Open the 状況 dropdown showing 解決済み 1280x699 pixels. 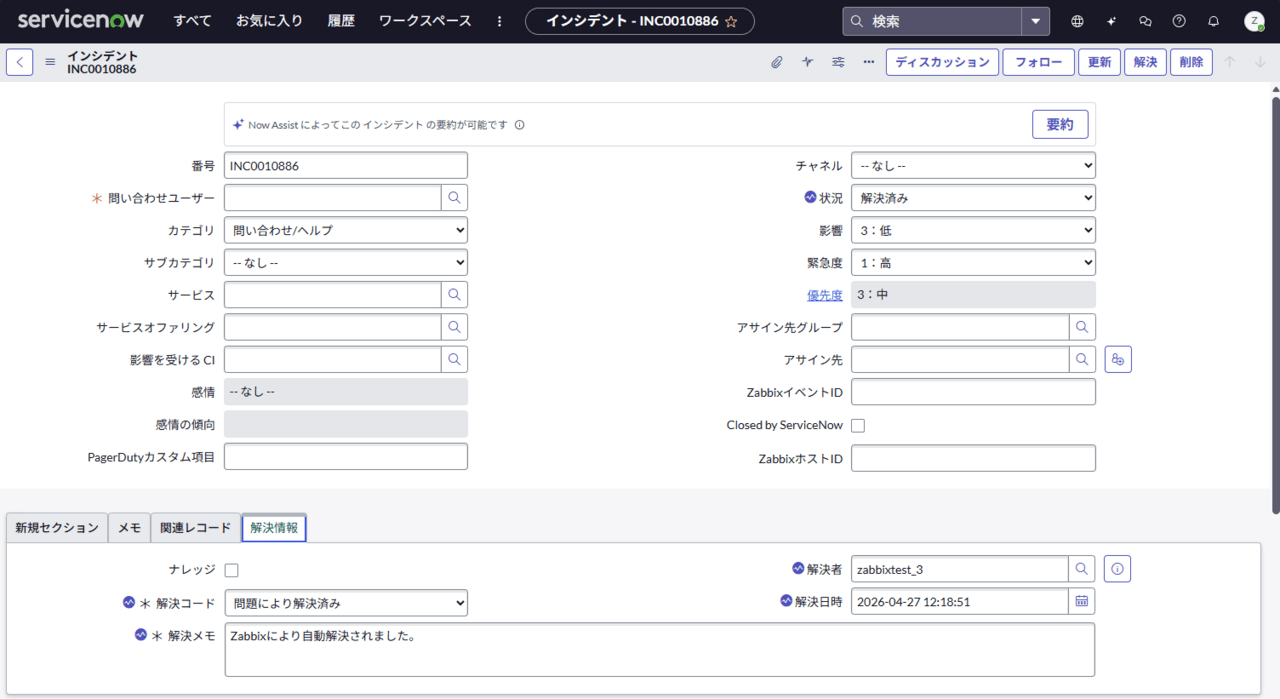(x=972, y=198)
